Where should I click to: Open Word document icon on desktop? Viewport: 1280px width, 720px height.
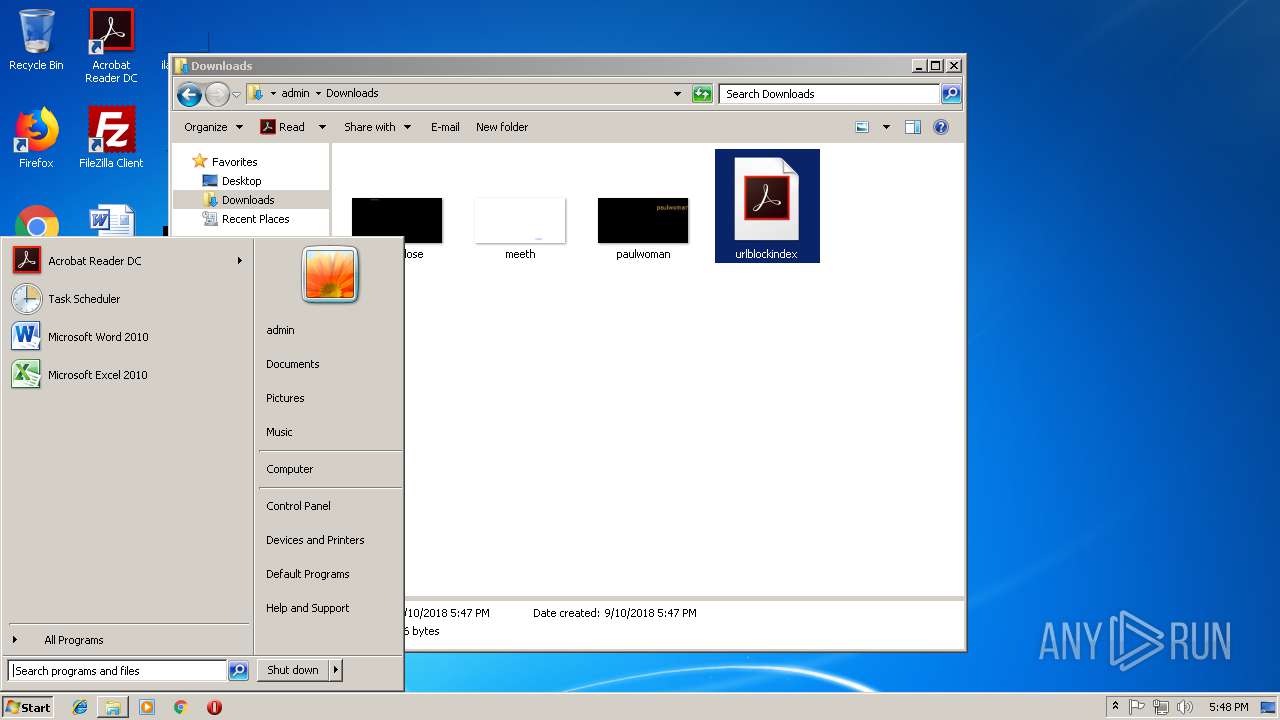pyautogui.click(x=111, y=220)
